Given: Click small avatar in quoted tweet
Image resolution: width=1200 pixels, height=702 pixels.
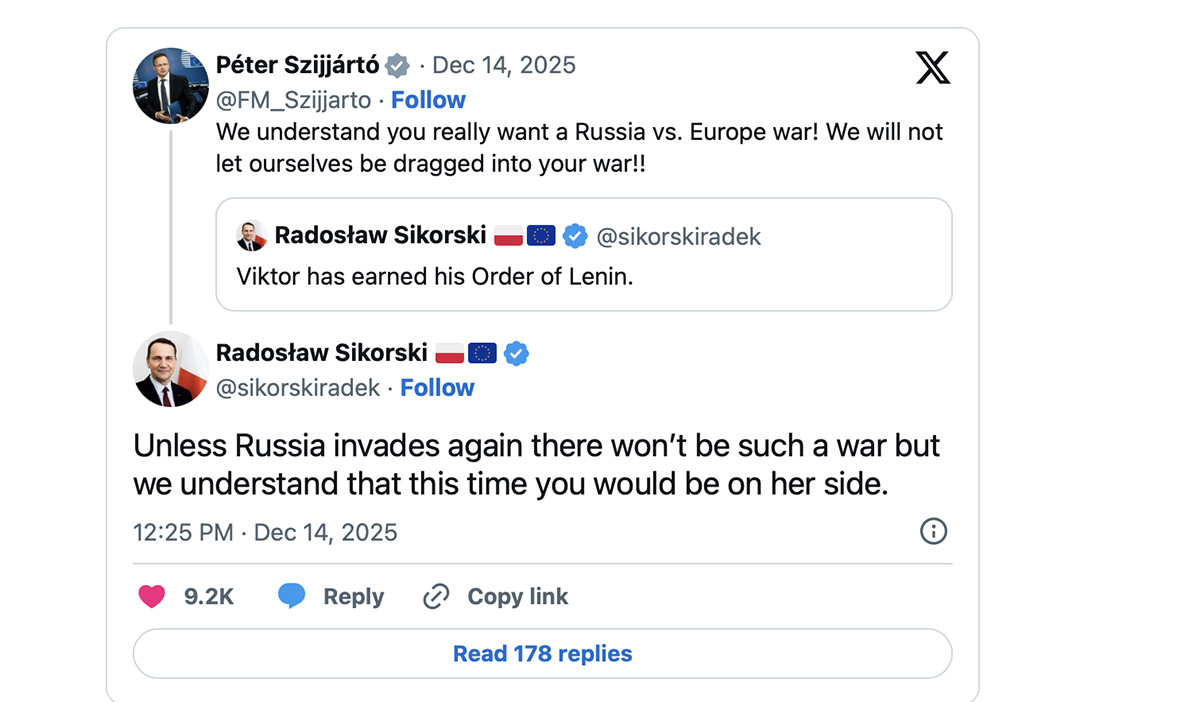Looking at the screenshot, I should click(251, 236).
